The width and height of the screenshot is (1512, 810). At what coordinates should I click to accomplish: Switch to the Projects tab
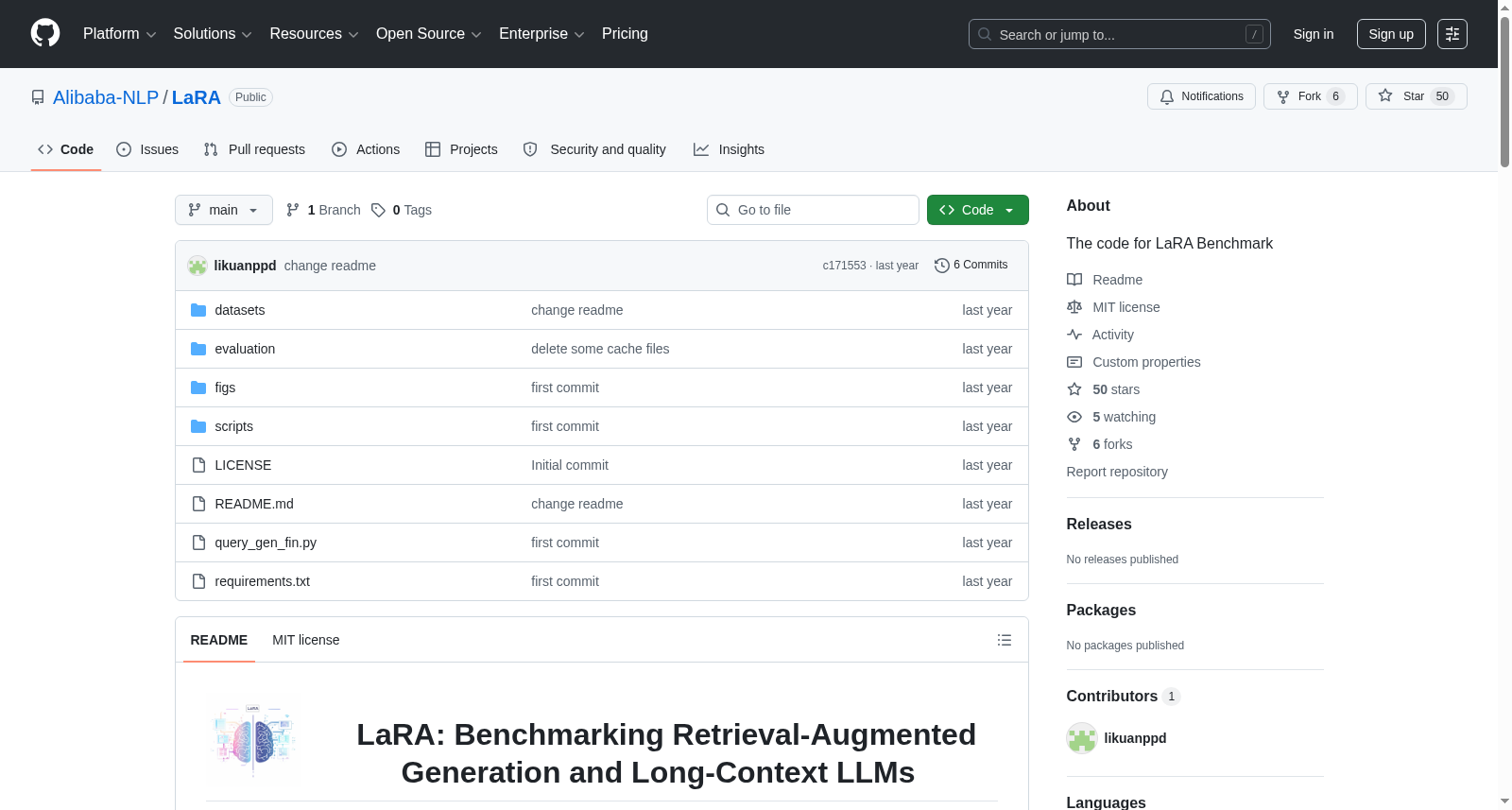click(x=461, y=149)
